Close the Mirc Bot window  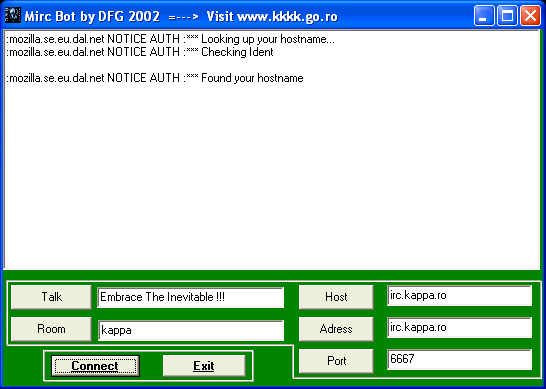click(530, 16)
